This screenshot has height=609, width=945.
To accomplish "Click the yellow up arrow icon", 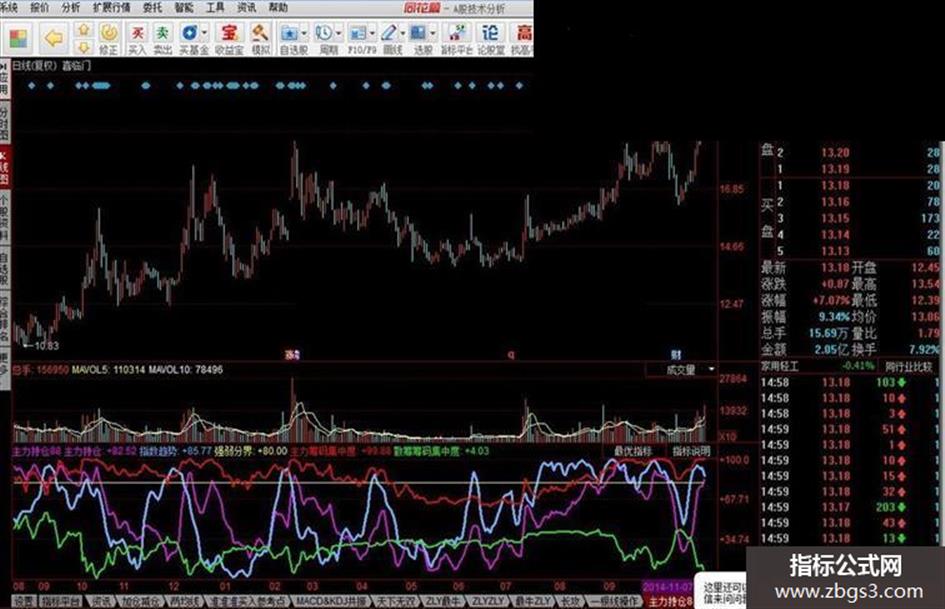I will 84,30.
